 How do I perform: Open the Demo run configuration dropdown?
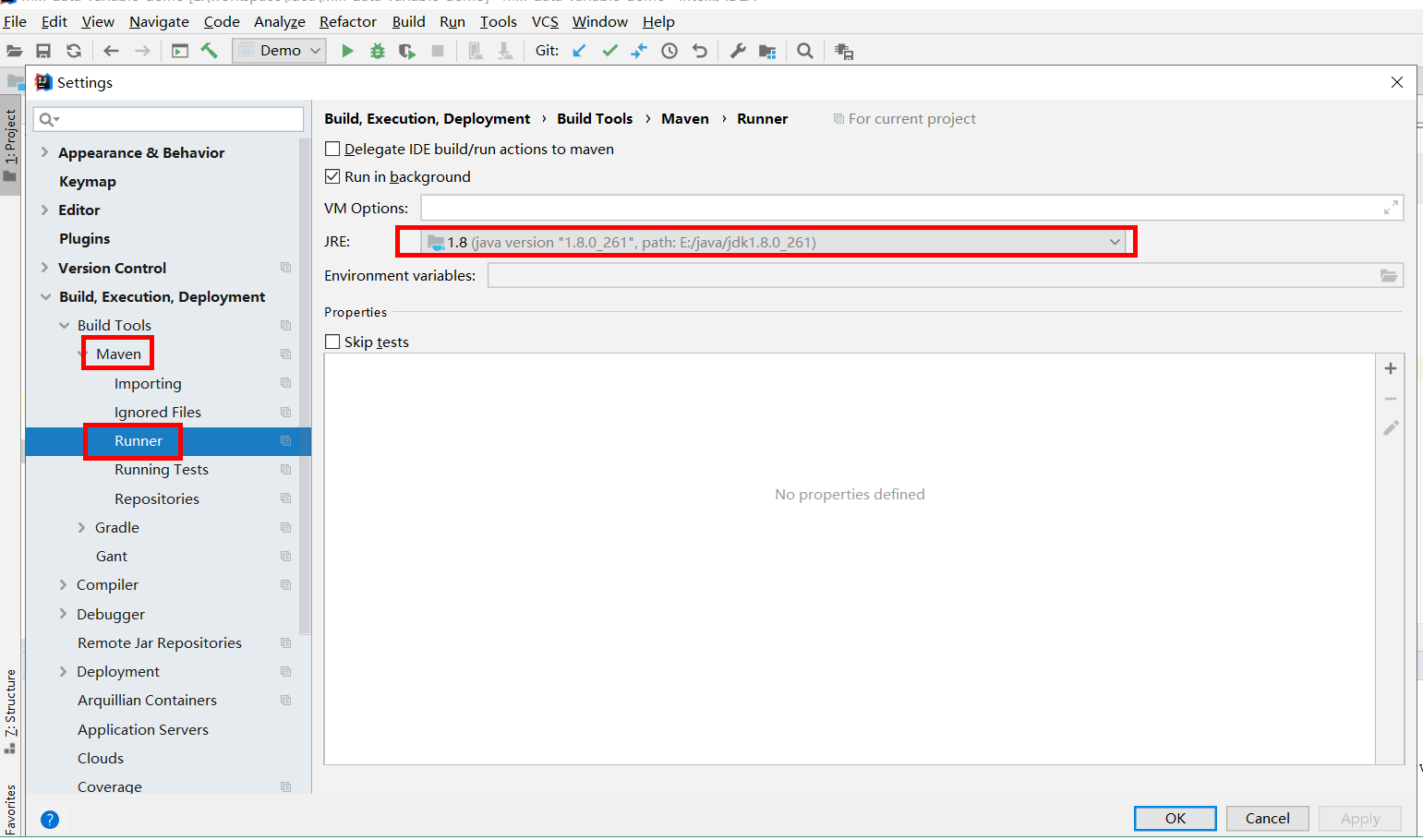[x=279, y=51]
